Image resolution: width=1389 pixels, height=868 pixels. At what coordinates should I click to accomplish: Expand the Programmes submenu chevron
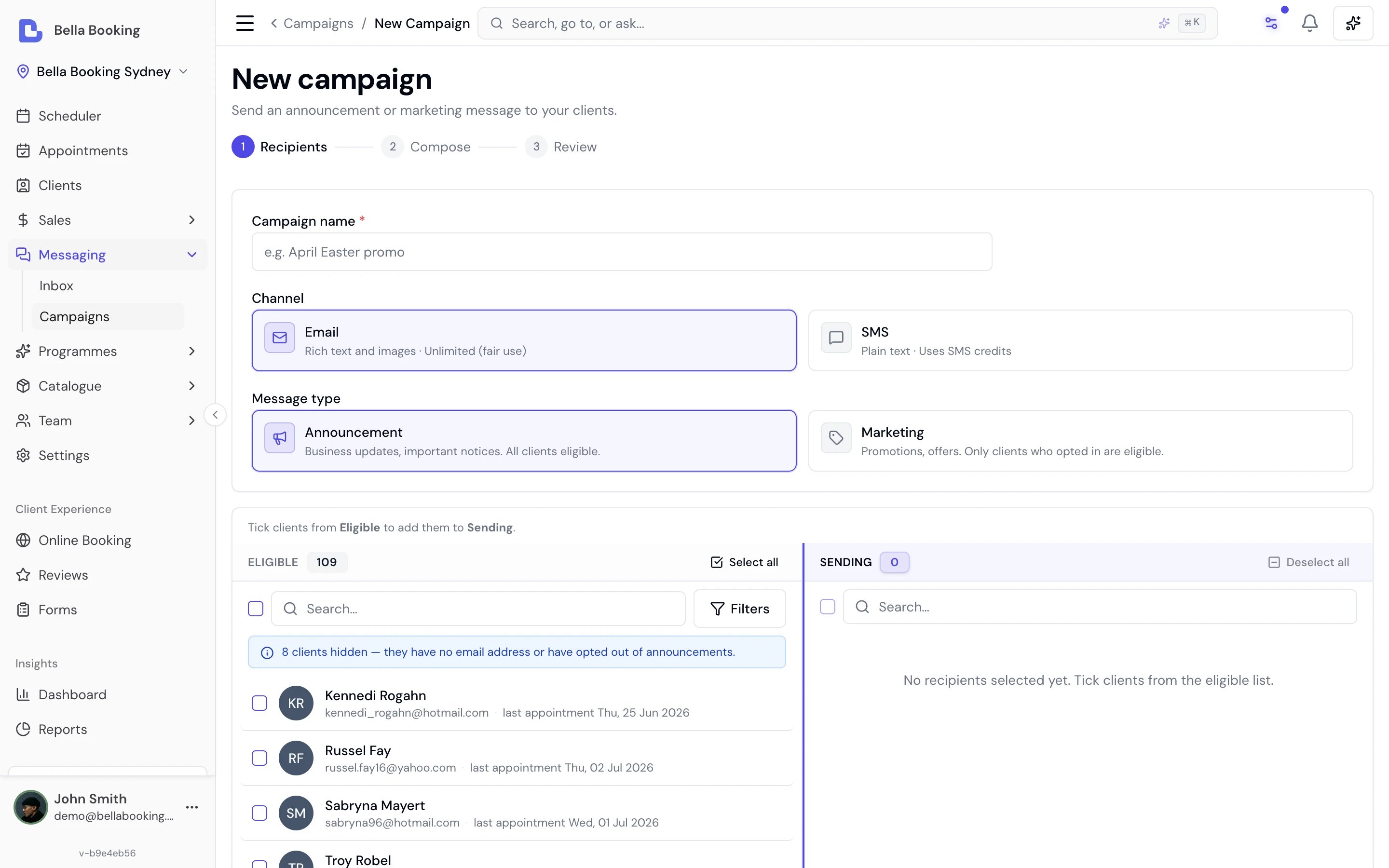coord(191,352)
